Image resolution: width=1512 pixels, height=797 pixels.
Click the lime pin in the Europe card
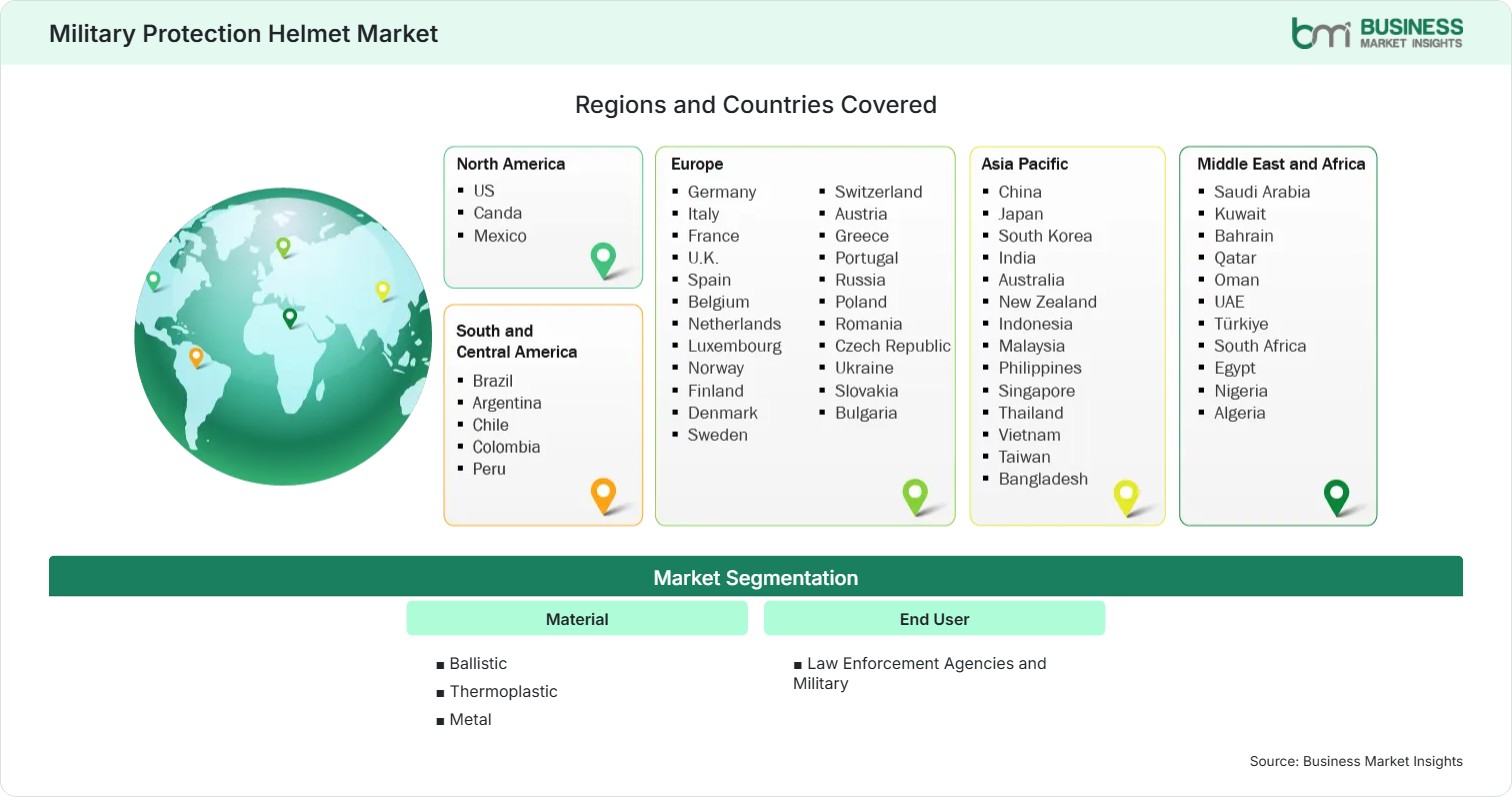(x=915, y=496)
